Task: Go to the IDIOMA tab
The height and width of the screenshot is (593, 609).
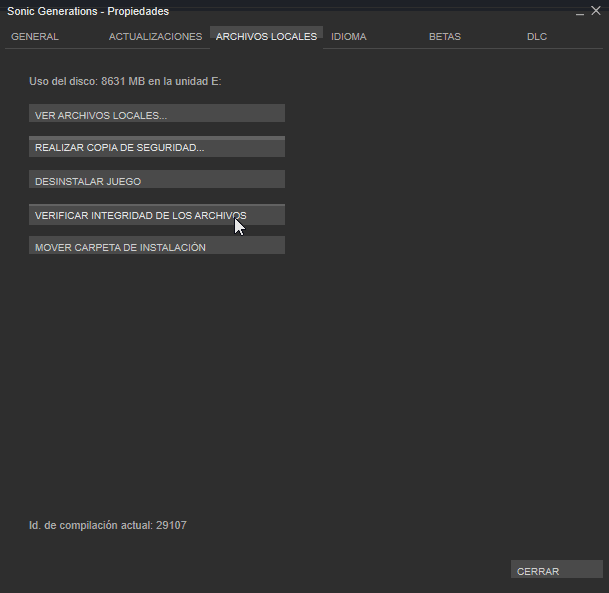Action: (349, 37)
